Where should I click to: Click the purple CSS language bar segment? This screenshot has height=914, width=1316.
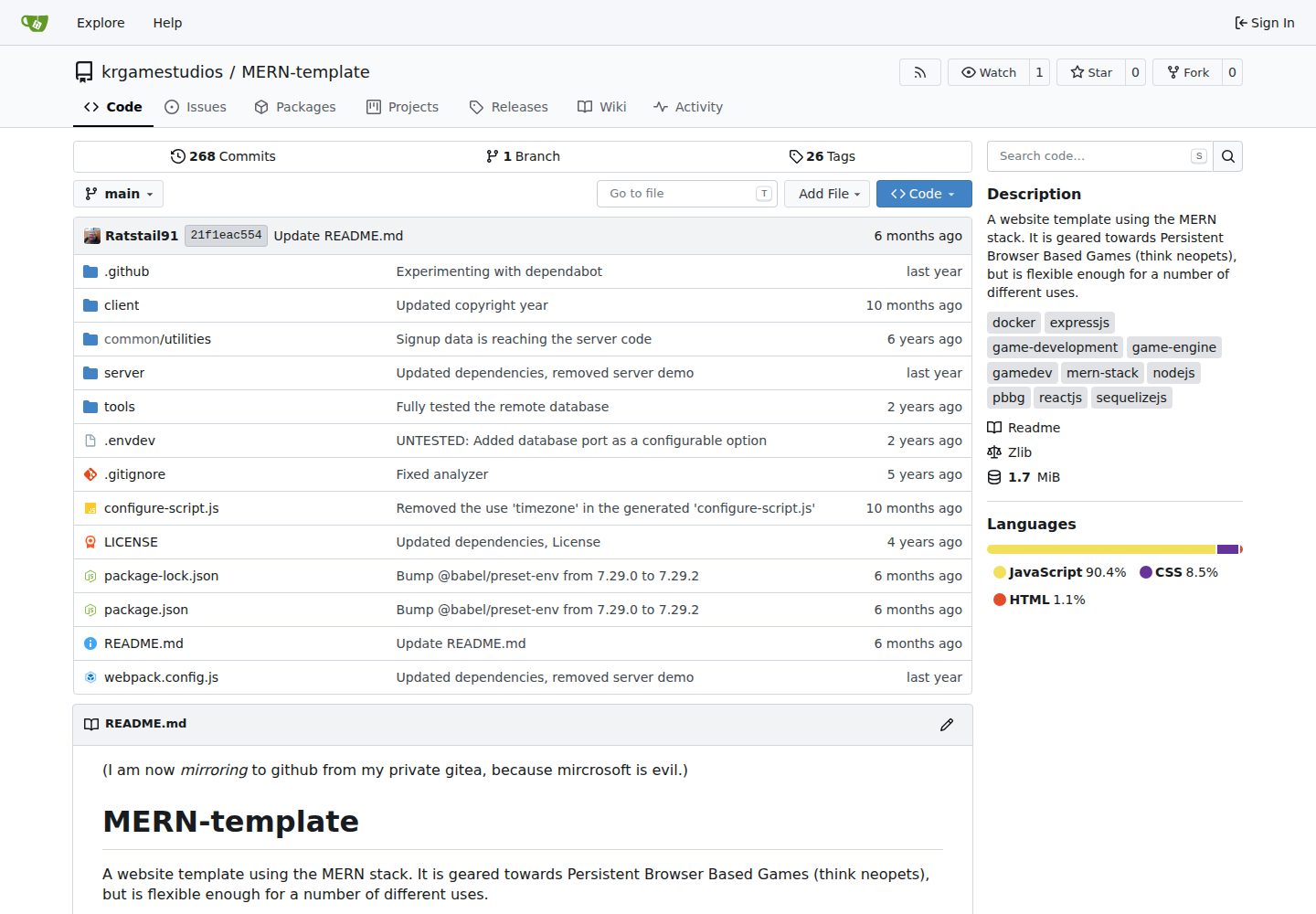tap(1227, 549)
